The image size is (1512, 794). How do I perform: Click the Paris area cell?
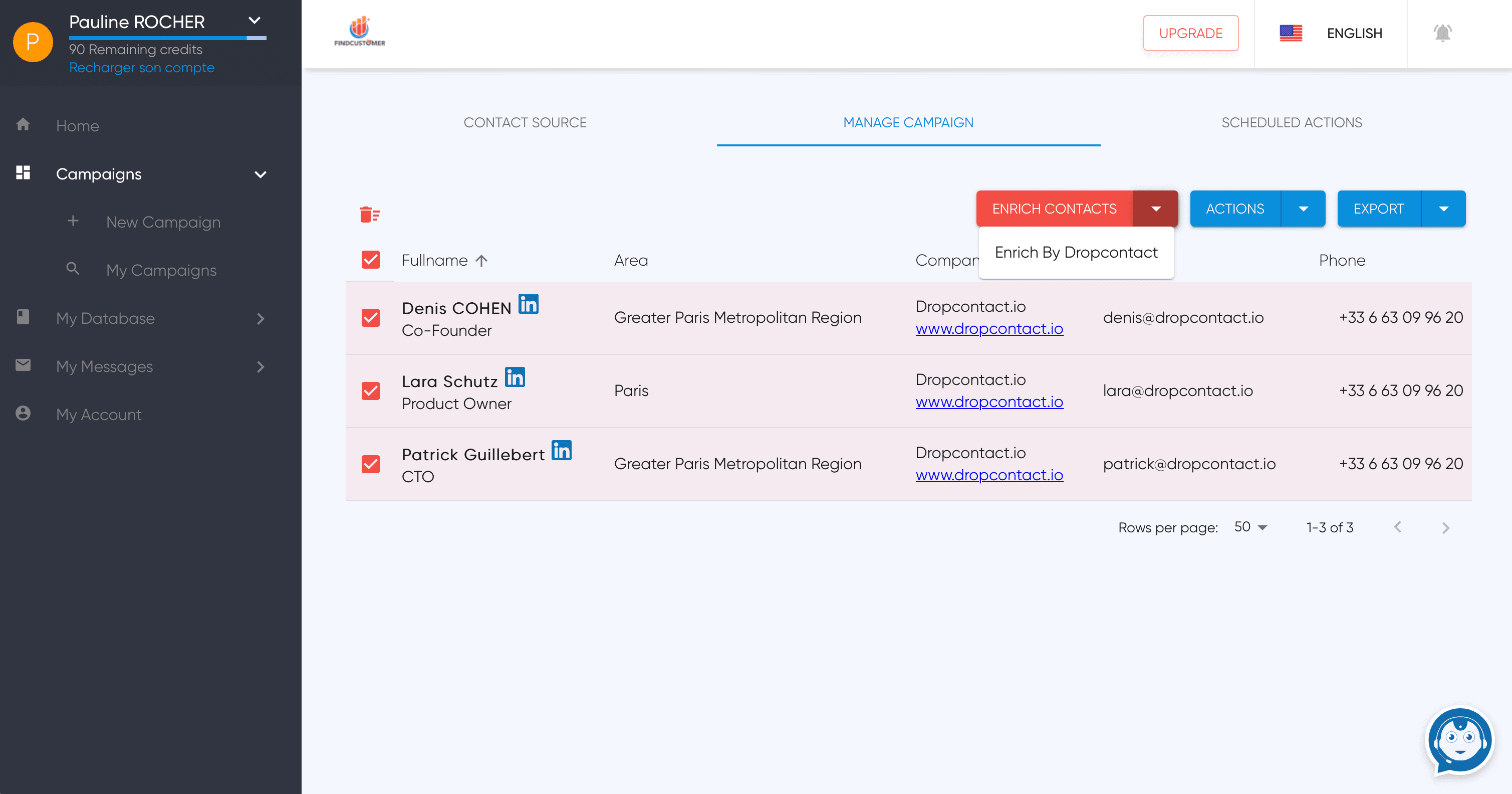point(631,390)
